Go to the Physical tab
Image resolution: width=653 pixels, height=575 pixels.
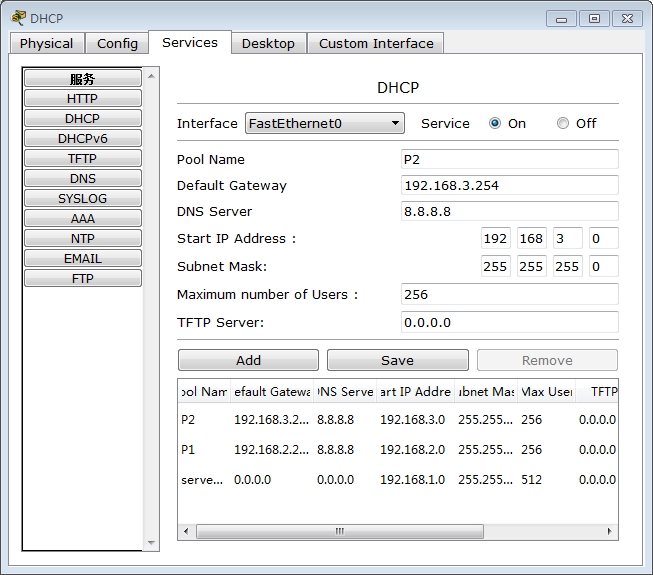pyautogui.click(x=46, y=43)
